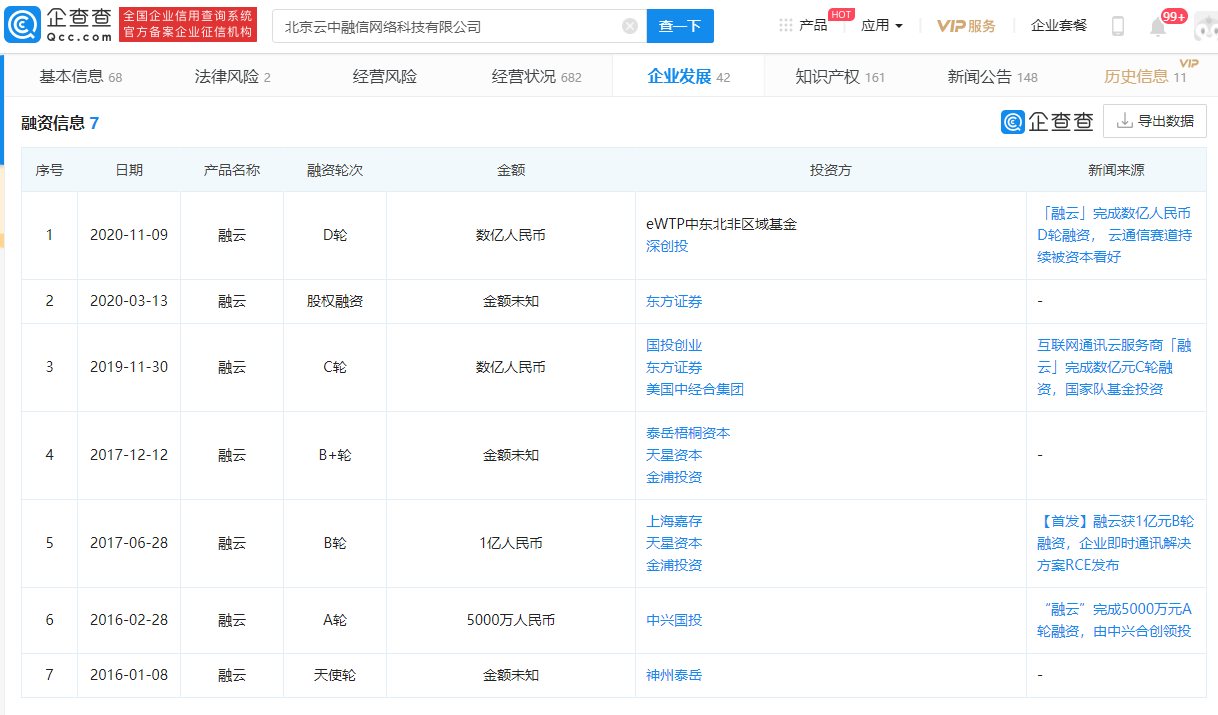
Task: Open the 【首发】B轮融资 news article
Action: 1114,543
